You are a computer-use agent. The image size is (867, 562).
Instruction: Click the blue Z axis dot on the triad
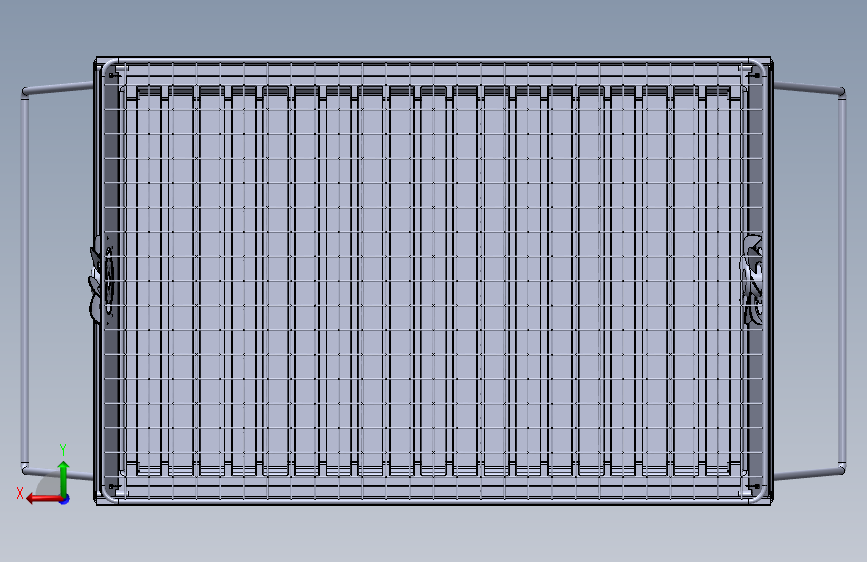[x=65, y=499]
